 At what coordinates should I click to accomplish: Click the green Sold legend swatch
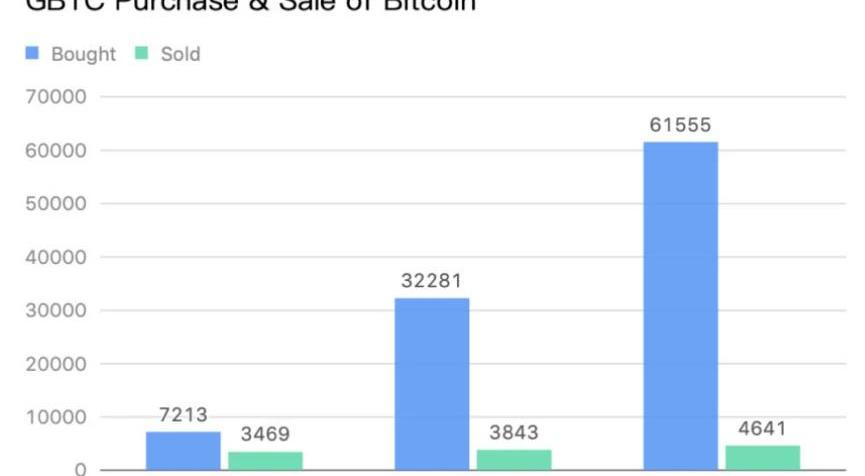[x=141, y=53]
